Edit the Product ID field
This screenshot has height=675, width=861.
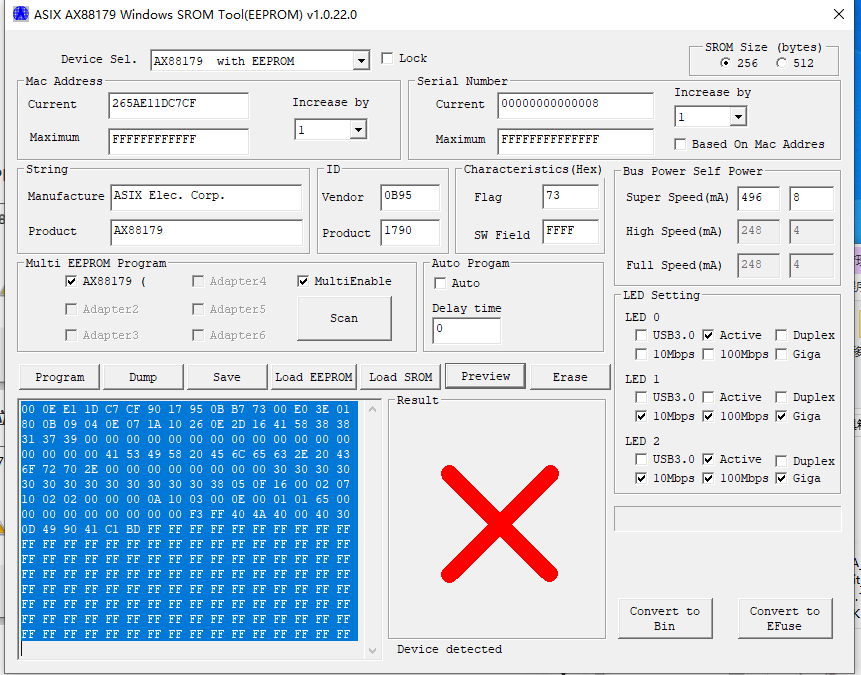click(x=410, y=232)
